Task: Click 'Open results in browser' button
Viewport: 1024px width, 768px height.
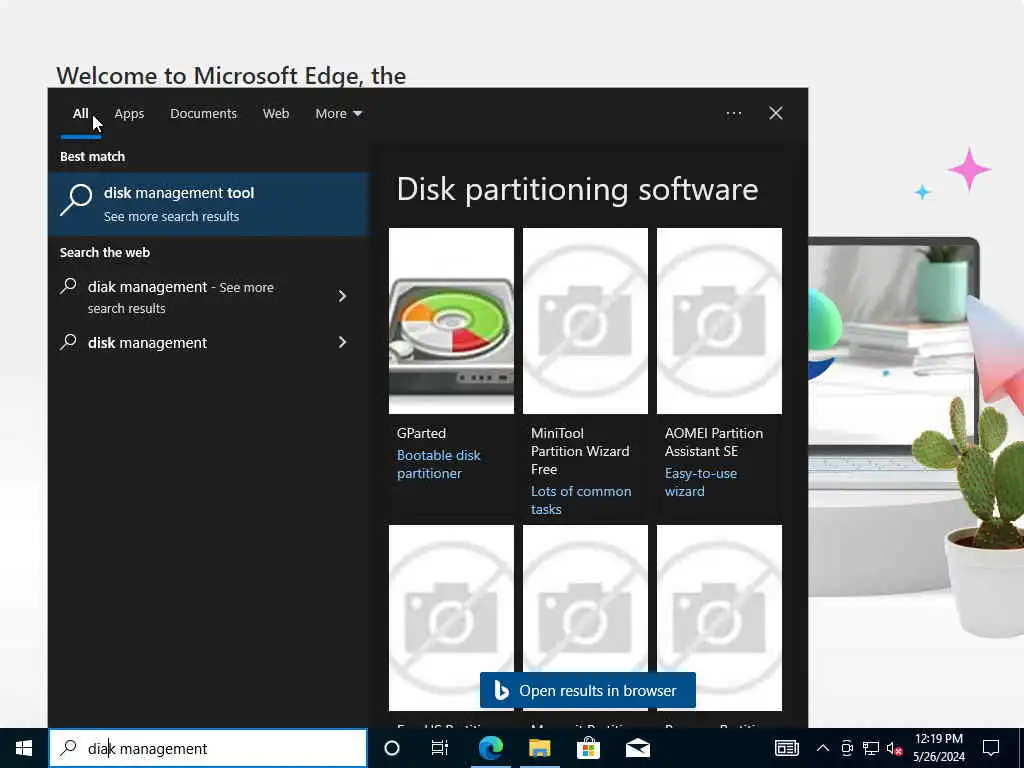Action: [x=588, y=690]
